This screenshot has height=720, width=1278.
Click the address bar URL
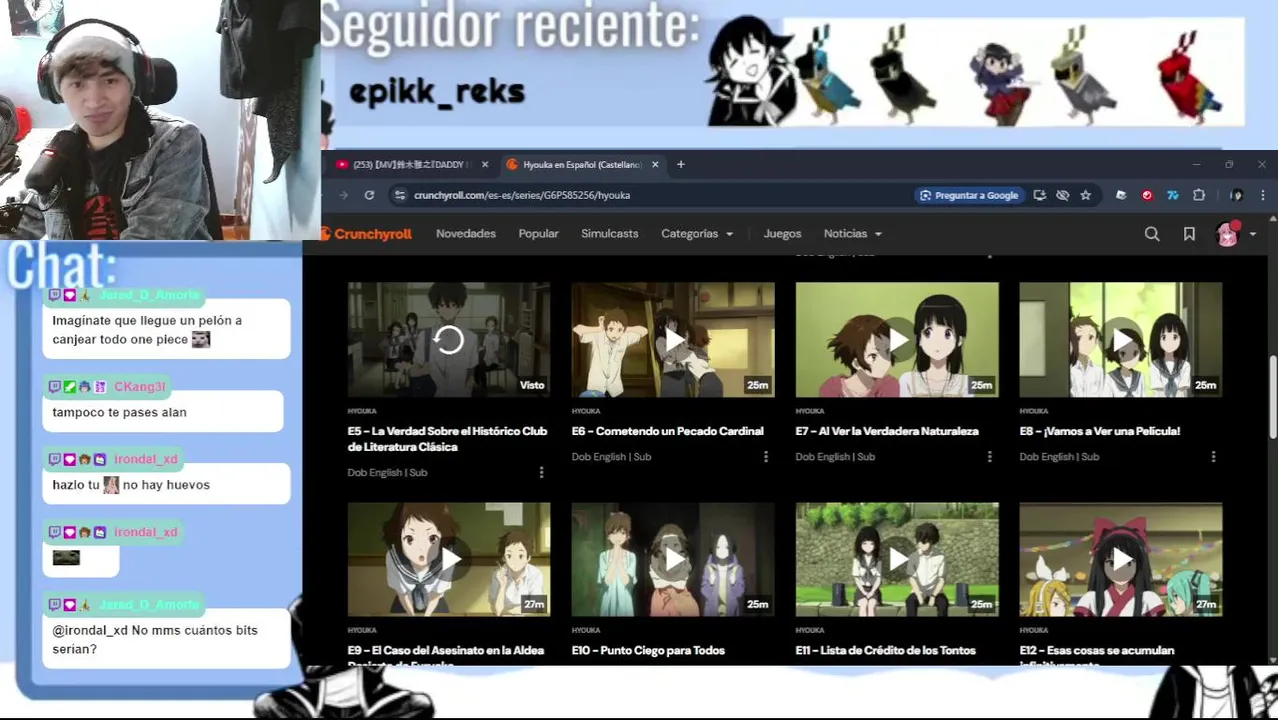pos(522,195)
